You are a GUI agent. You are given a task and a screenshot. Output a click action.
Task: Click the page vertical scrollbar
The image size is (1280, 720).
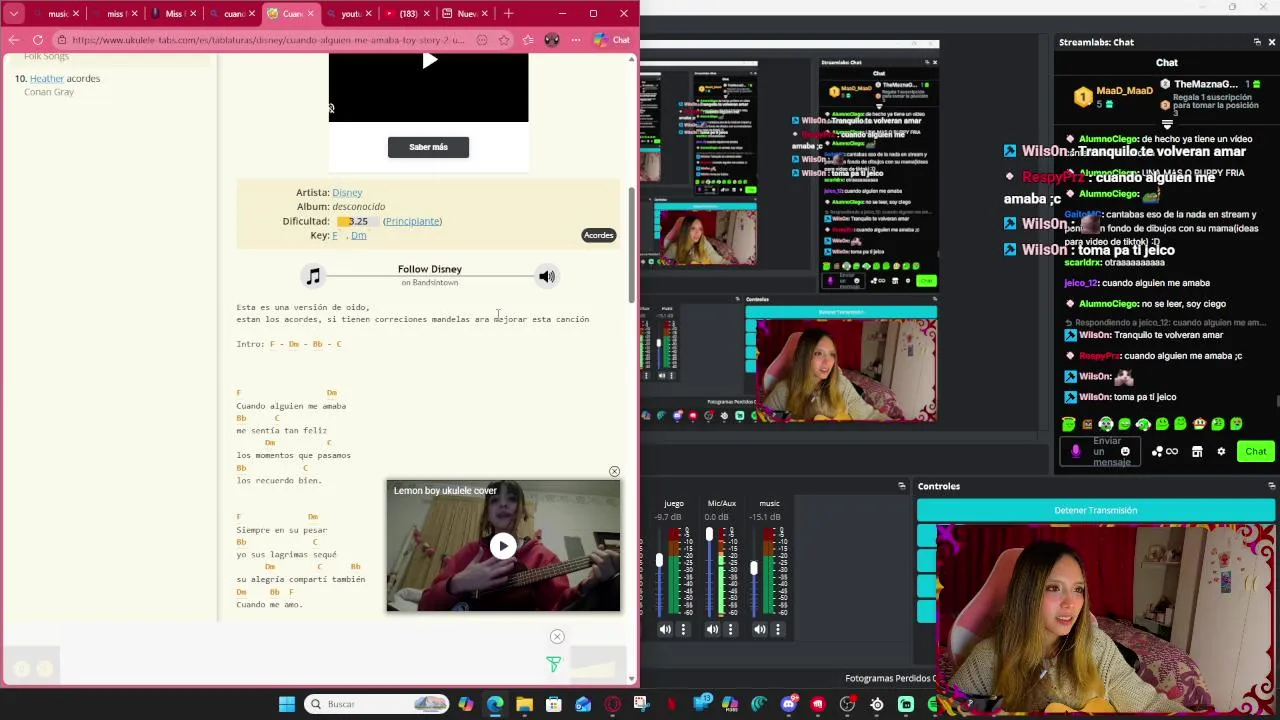click(x=631, y=243)
